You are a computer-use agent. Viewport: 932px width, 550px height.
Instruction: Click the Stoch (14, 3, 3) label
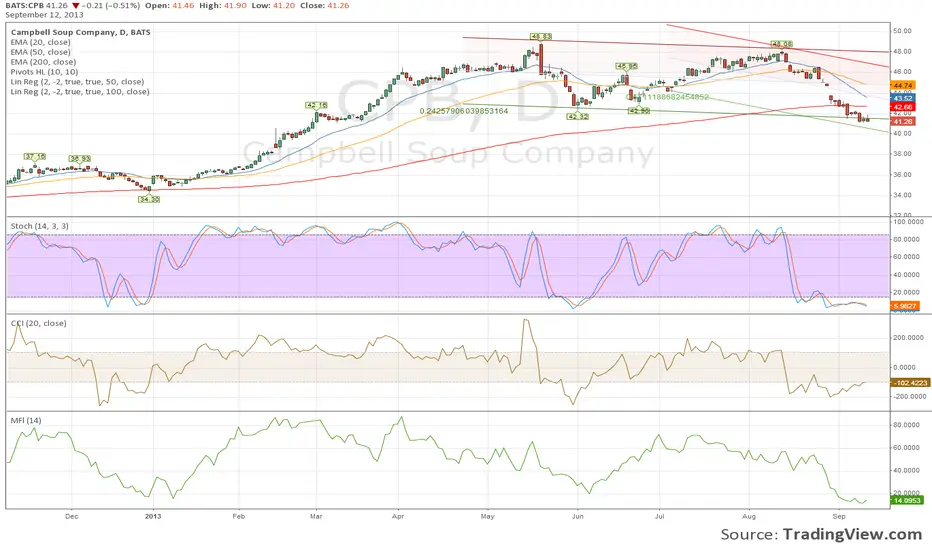tap(39, 226)
